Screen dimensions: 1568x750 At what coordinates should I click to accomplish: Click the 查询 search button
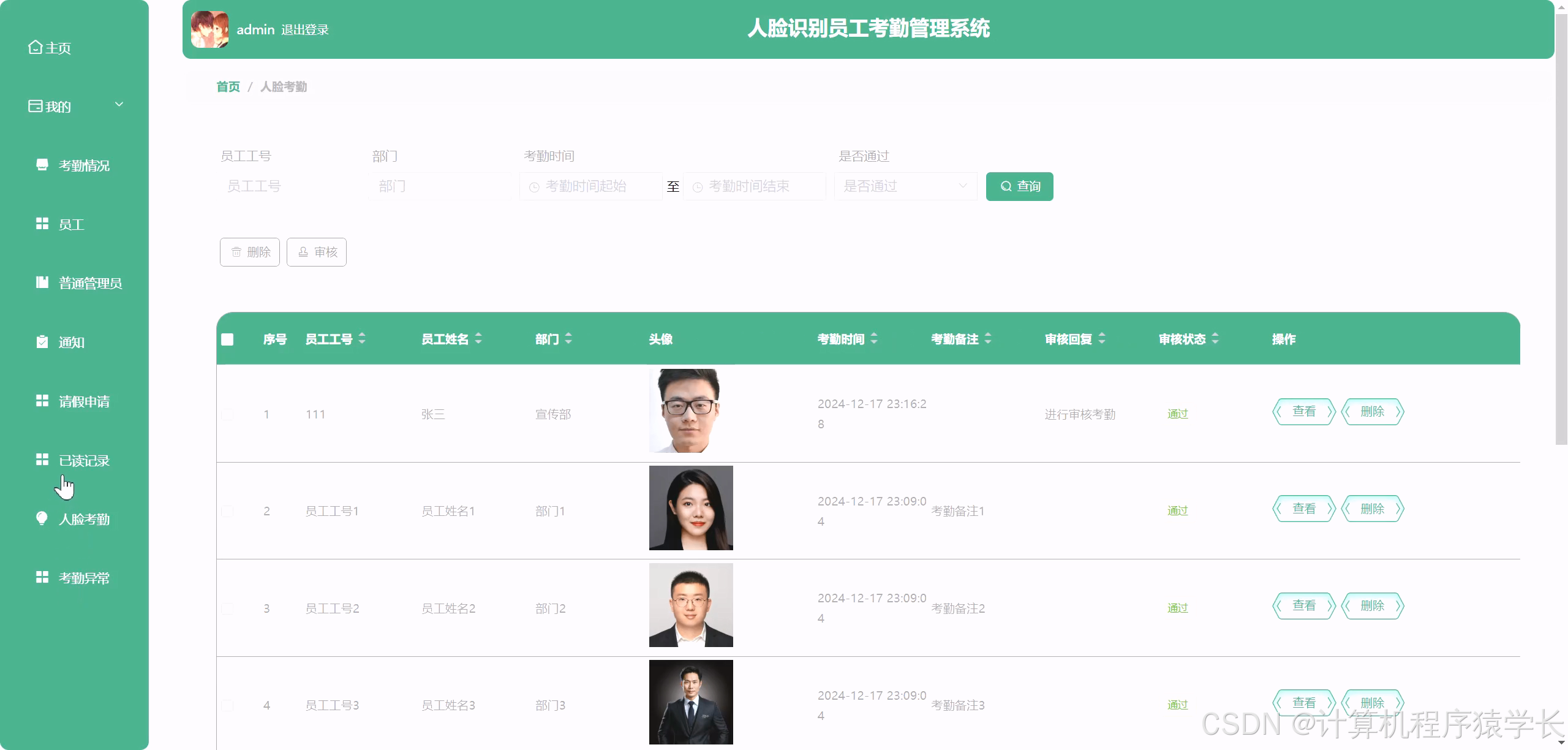click(x=1019, y=186)
